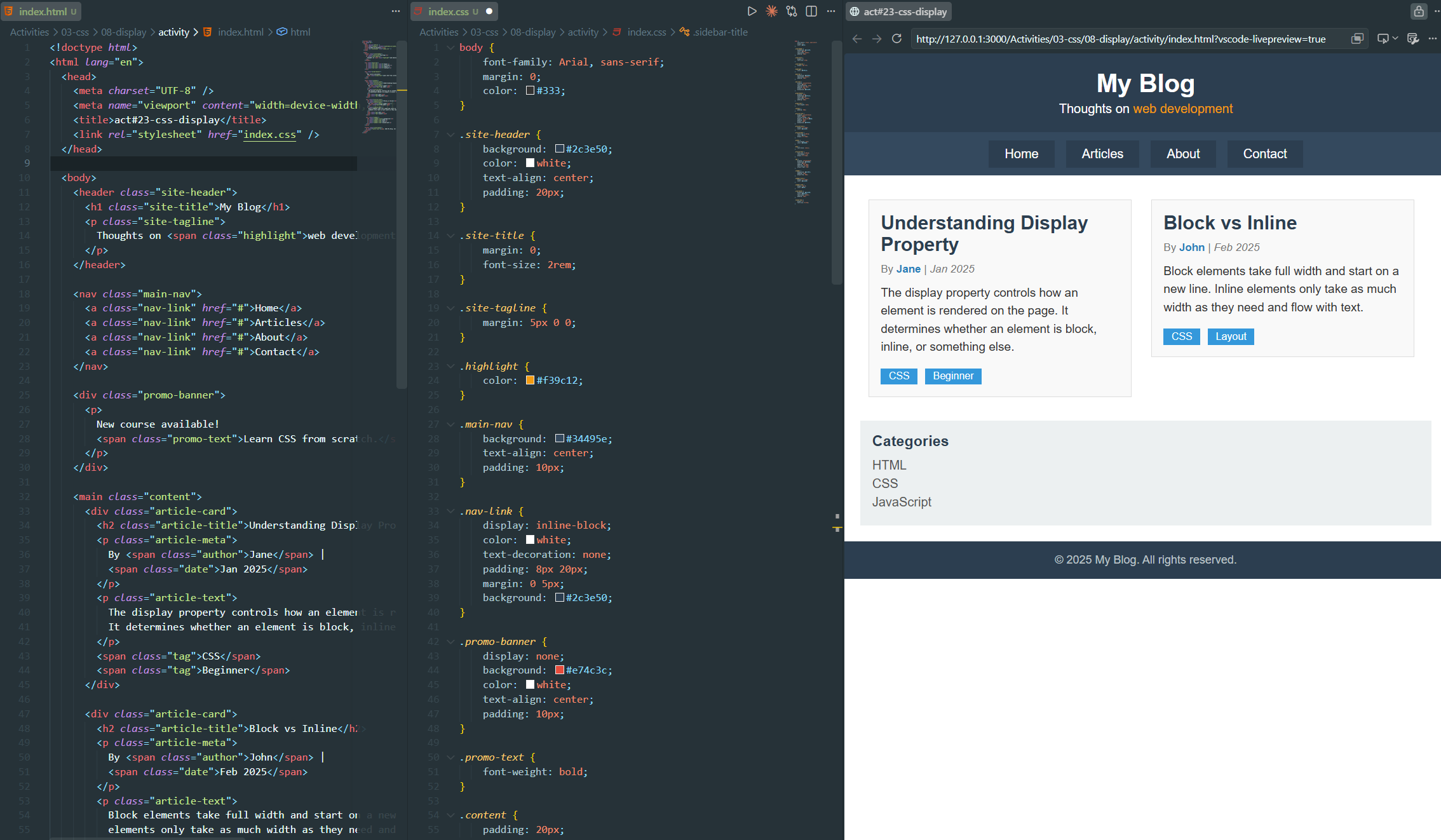Click the lock group icon above preview
Viewport: 1441px width, 840px height.
(x=1419, y=11)
